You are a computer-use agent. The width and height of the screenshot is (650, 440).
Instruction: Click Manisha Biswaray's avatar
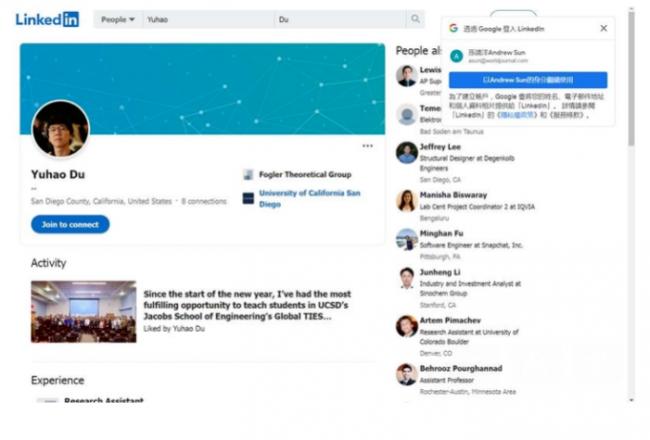point(407,201)
